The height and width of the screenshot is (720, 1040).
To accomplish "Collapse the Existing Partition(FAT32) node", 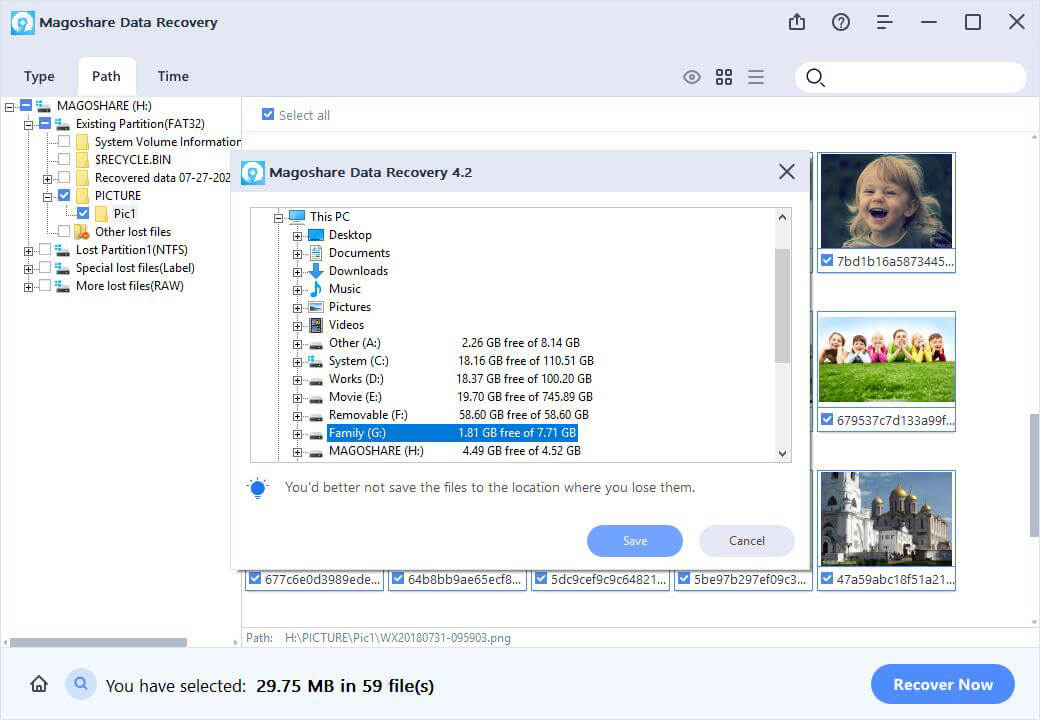I will (29, 125).
